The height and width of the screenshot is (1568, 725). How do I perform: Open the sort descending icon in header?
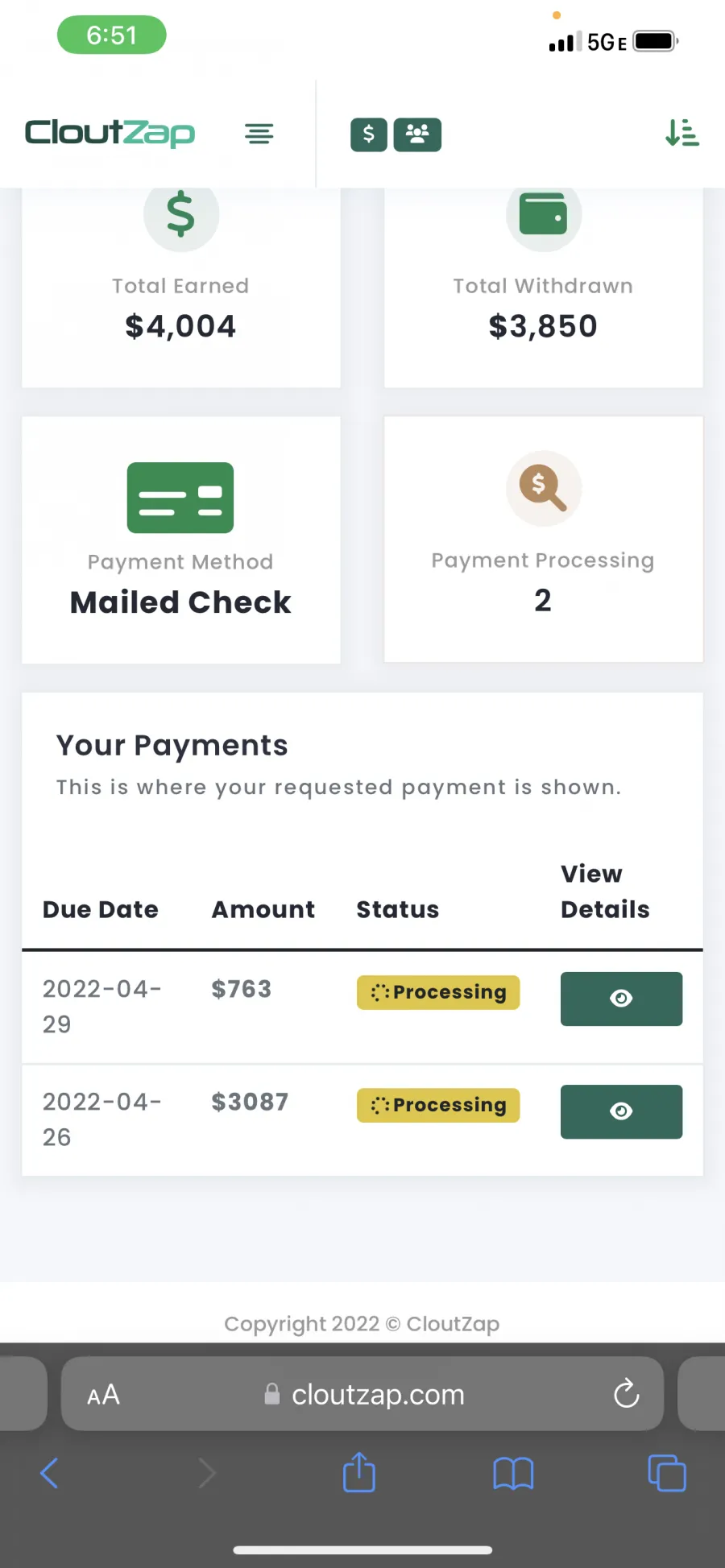[x=682, y=133]
